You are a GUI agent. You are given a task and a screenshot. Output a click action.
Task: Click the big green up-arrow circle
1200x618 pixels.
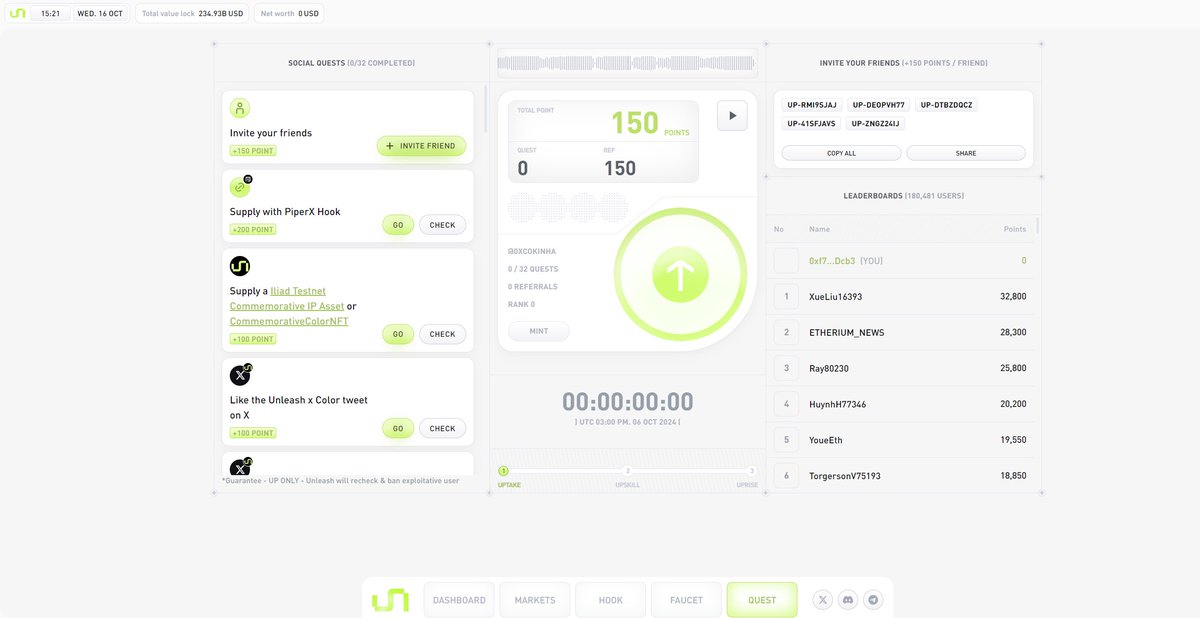pos(680,275)
